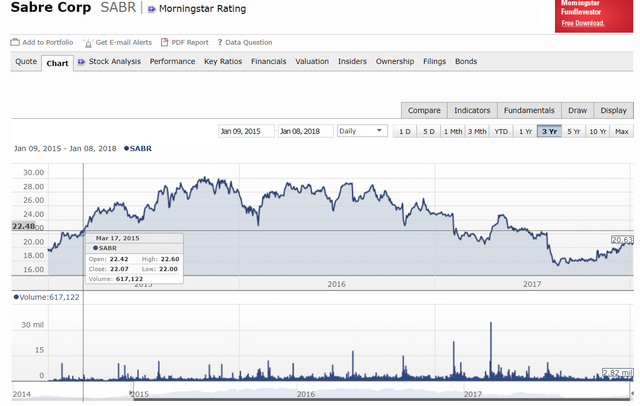Screen dimensions: 640x406
Task: Click the end date field Jan 08, 2018
Action: click(305, 131)
